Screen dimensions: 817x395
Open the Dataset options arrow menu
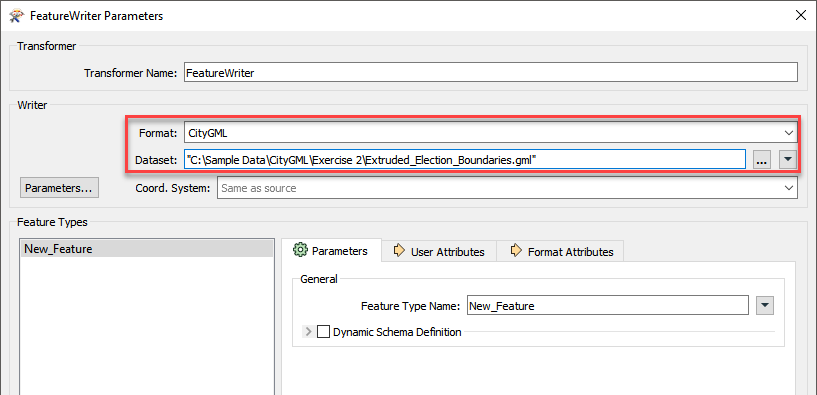788,161
